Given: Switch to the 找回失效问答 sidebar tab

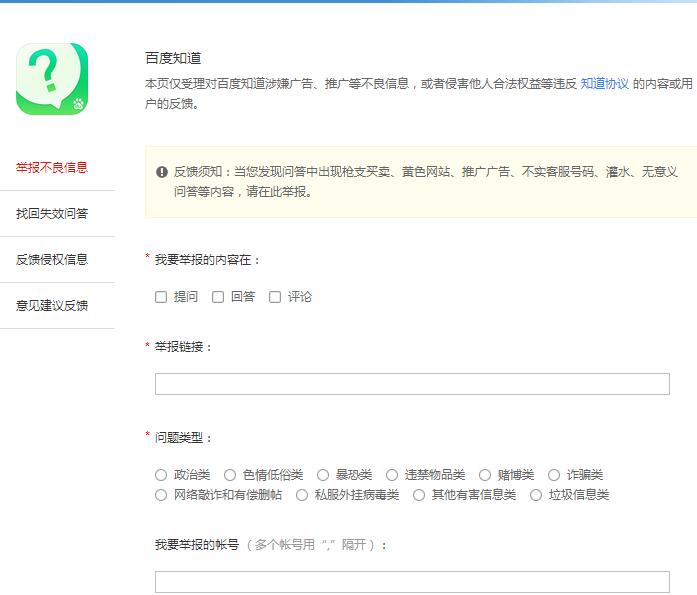Looking at the screenshot, I should 52,214.
